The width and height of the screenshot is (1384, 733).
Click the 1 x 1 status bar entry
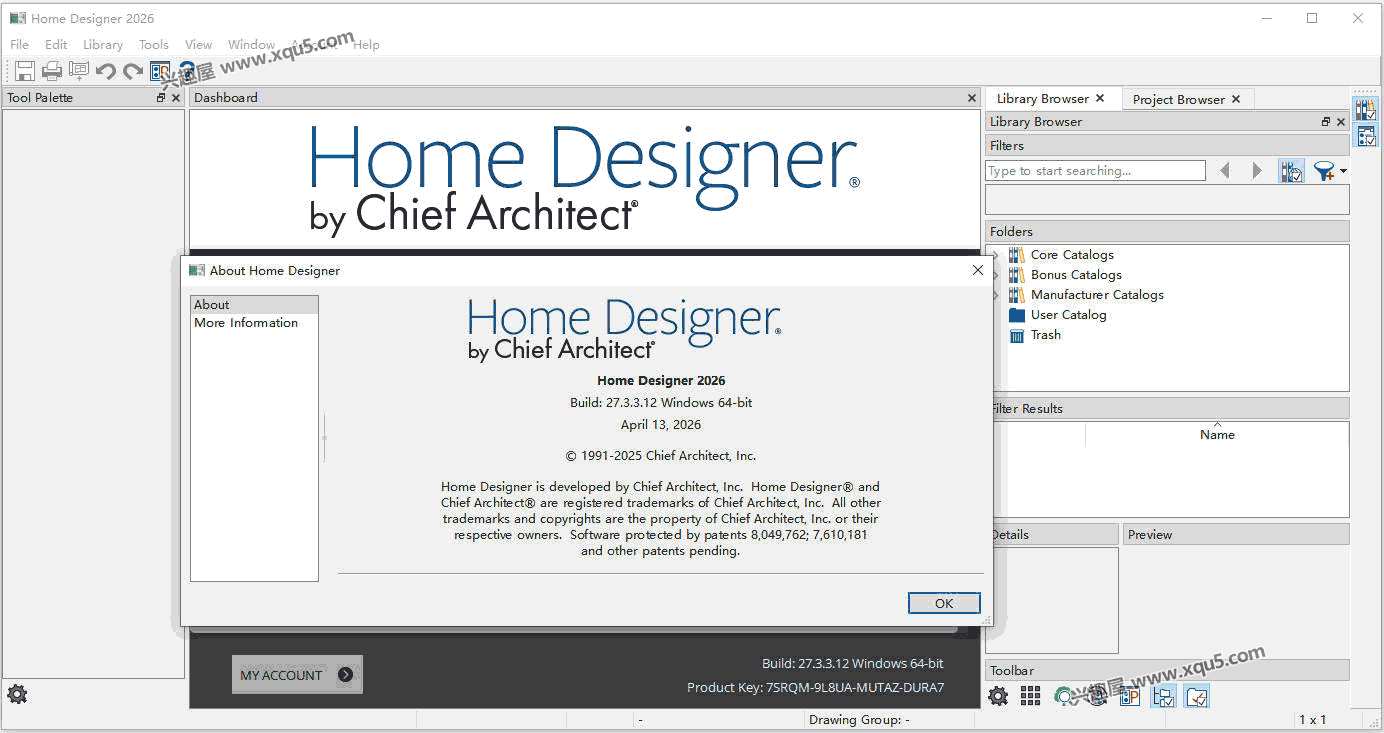(x=1312, y=720)
